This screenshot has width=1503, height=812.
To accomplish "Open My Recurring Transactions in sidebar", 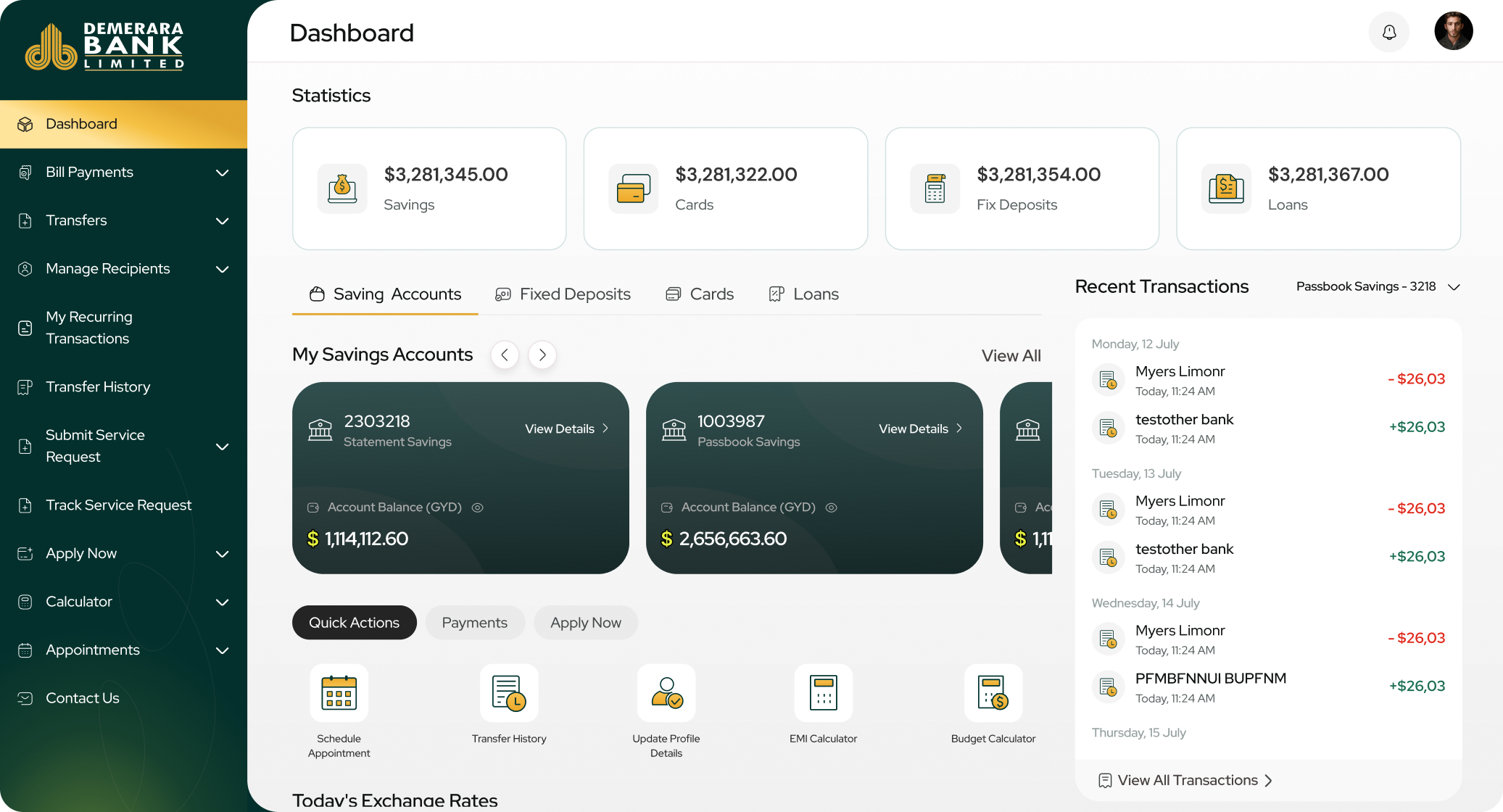I will point(123,328).
